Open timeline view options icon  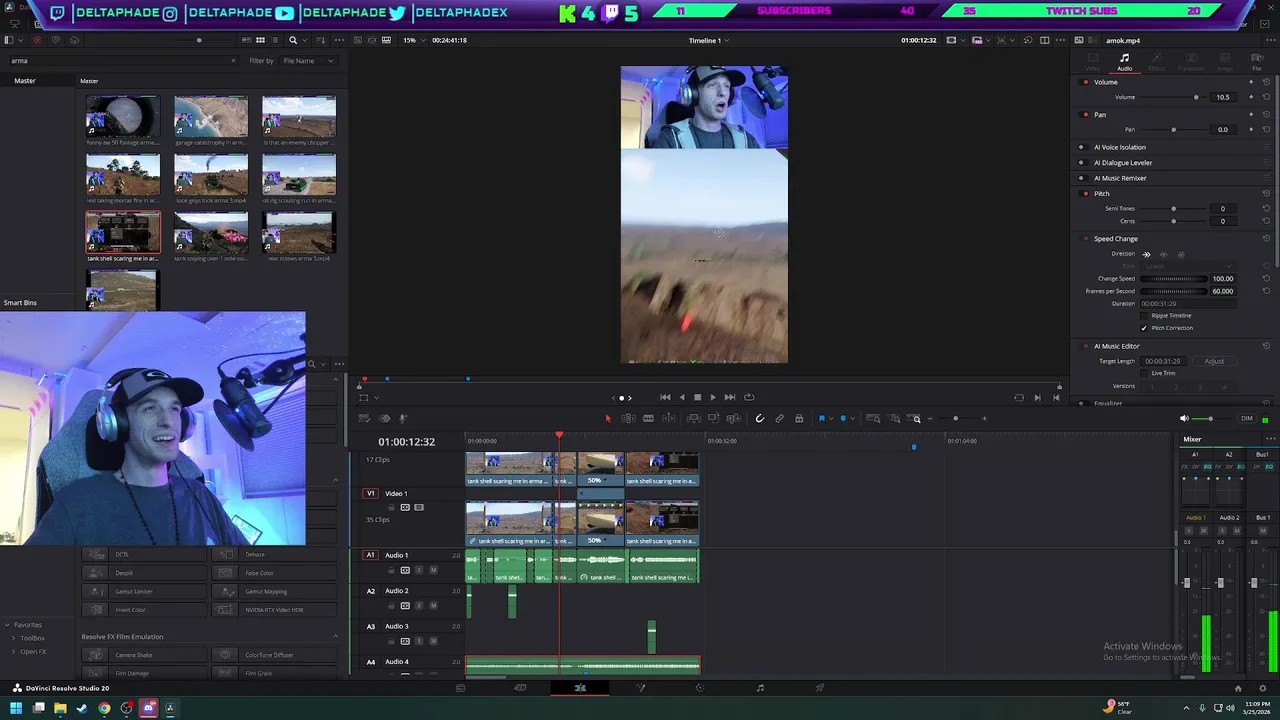click(x=363, y=418)
